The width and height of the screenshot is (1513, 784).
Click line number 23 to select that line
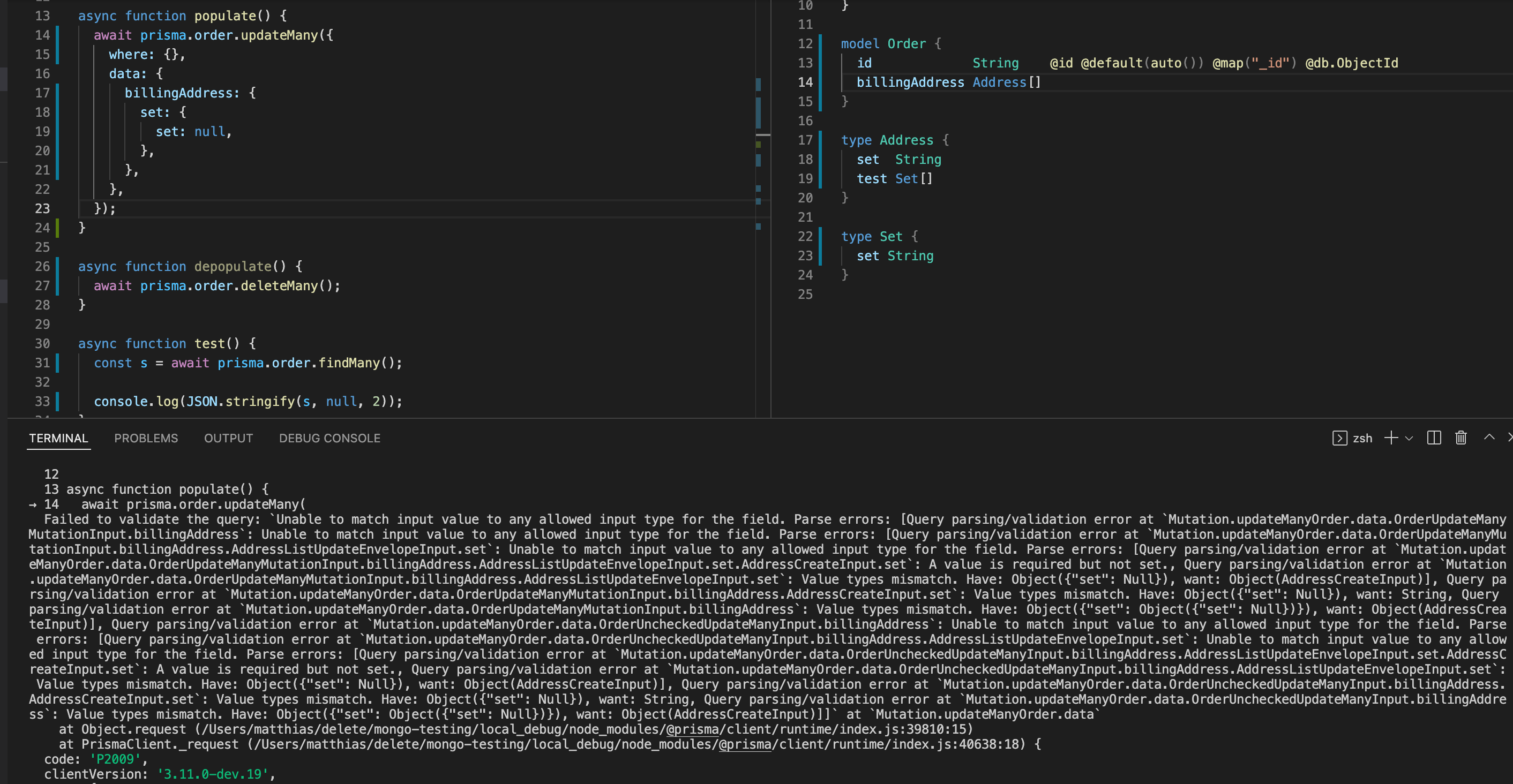point(42,208)
